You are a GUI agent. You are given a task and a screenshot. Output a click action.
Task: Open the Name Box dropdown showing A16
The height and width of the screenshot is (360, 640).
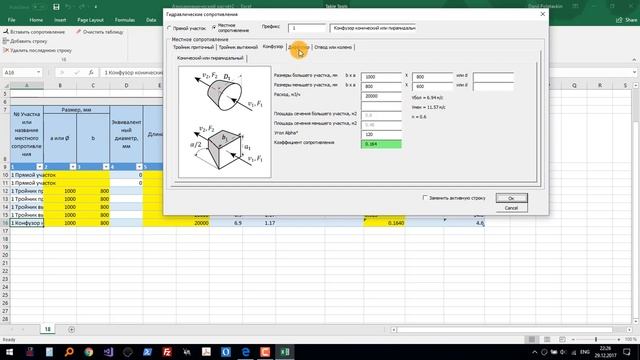pos(38,72)
